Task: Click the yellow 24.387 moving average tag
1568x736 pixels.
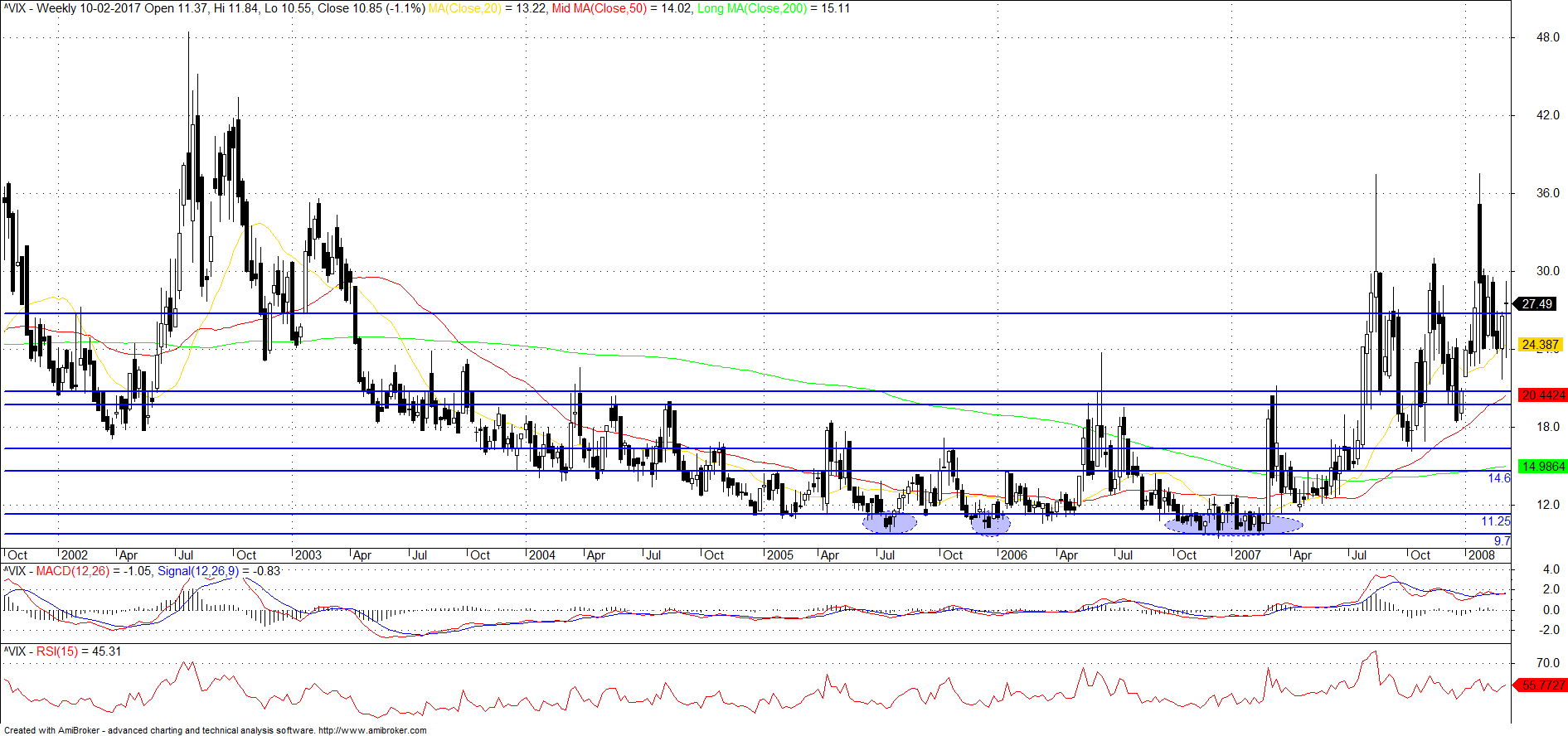Action: (x=1540, y=344)
